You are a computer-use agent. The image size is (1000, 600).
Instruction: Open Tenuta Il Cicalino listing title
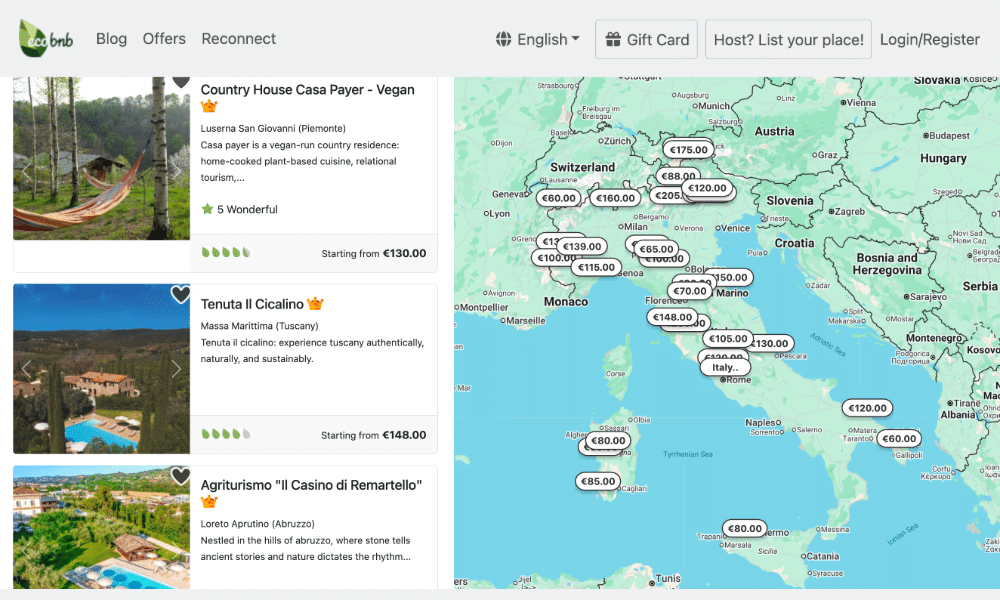pyautogui.click(x=252, y=304)
